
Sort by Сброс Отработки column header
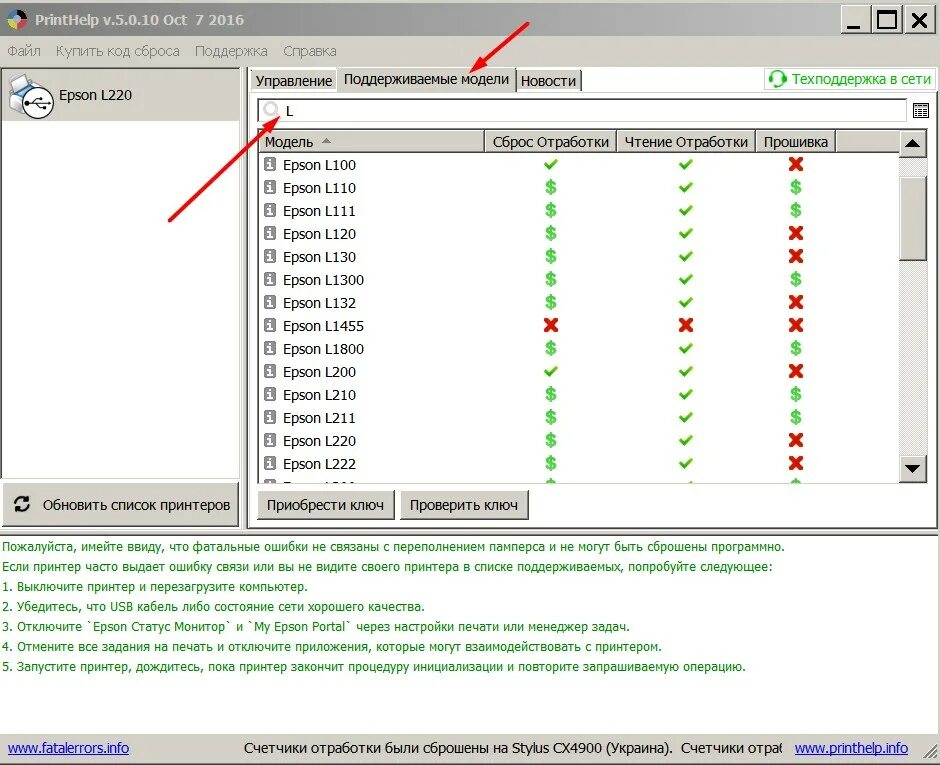(550, 142)
